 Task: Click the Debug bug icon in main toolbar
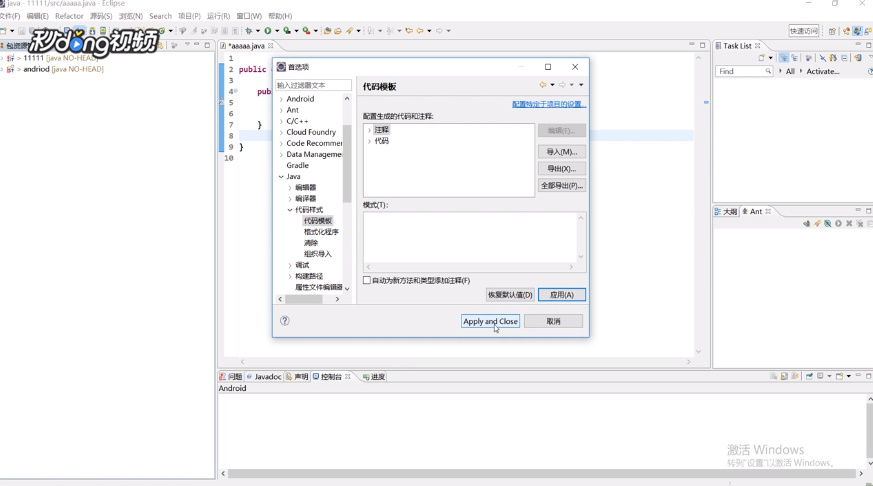(x=248, y=31)
